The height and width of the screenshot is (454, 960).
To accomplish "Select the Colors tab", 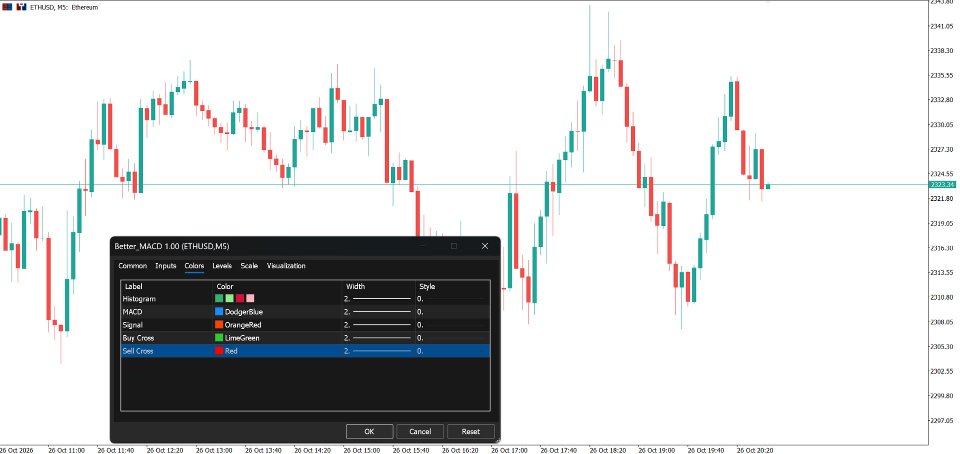I will coord(194,266).
